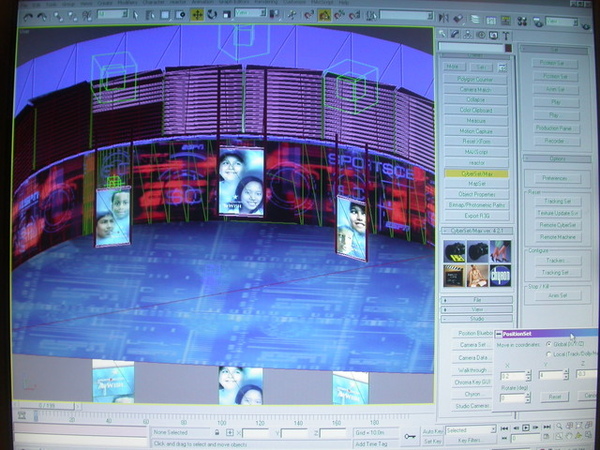600x450 pixels.
Task: Click the time slider showing 0 / 199
Action: [x=46, y=406]
